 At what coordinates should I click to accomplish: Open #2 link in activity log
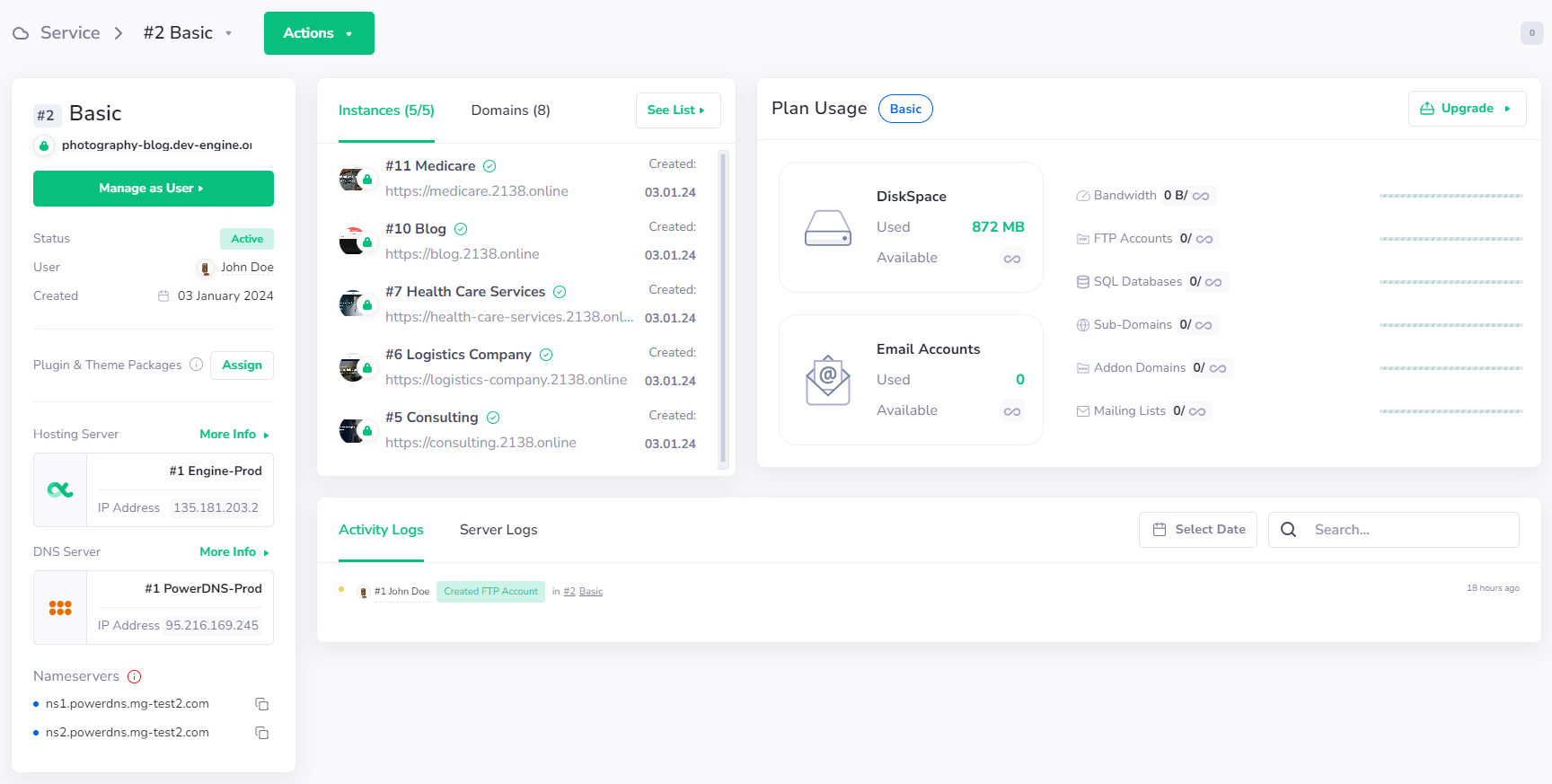(x=569, y=592)
